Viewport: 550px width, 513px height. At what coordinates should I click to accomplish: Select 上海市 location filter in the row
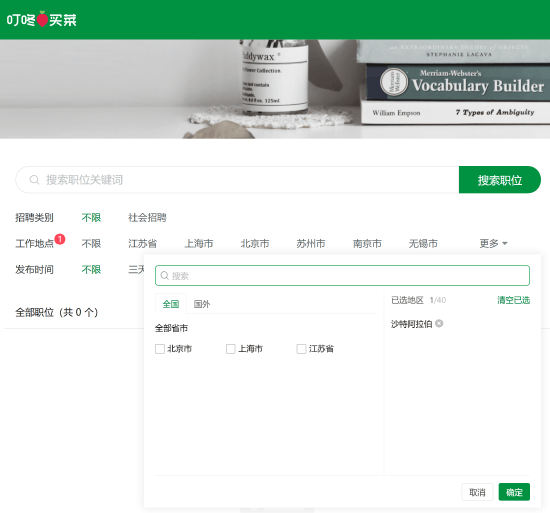pyautogui.click(x=199, y=243)
